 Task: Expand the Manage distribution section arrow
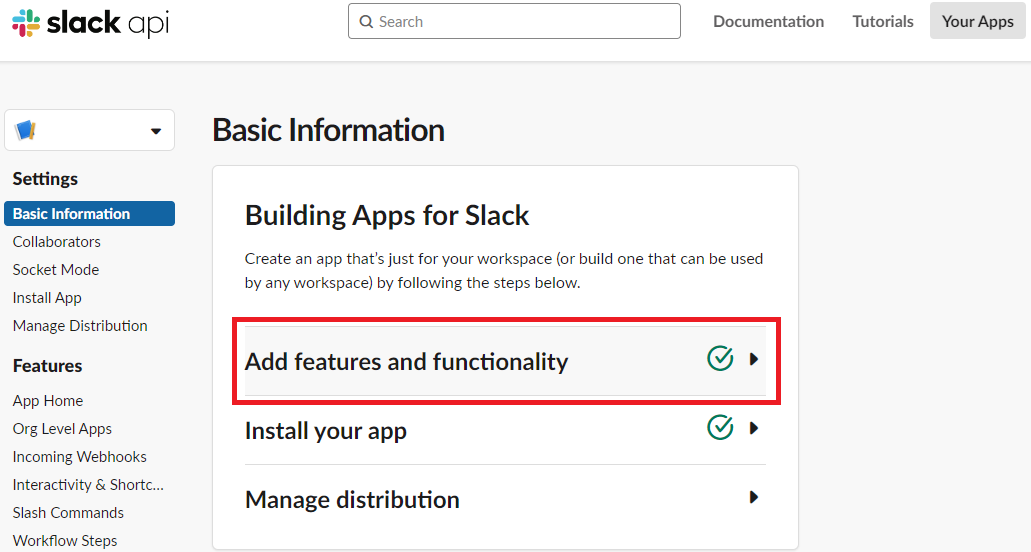point(754,497)
